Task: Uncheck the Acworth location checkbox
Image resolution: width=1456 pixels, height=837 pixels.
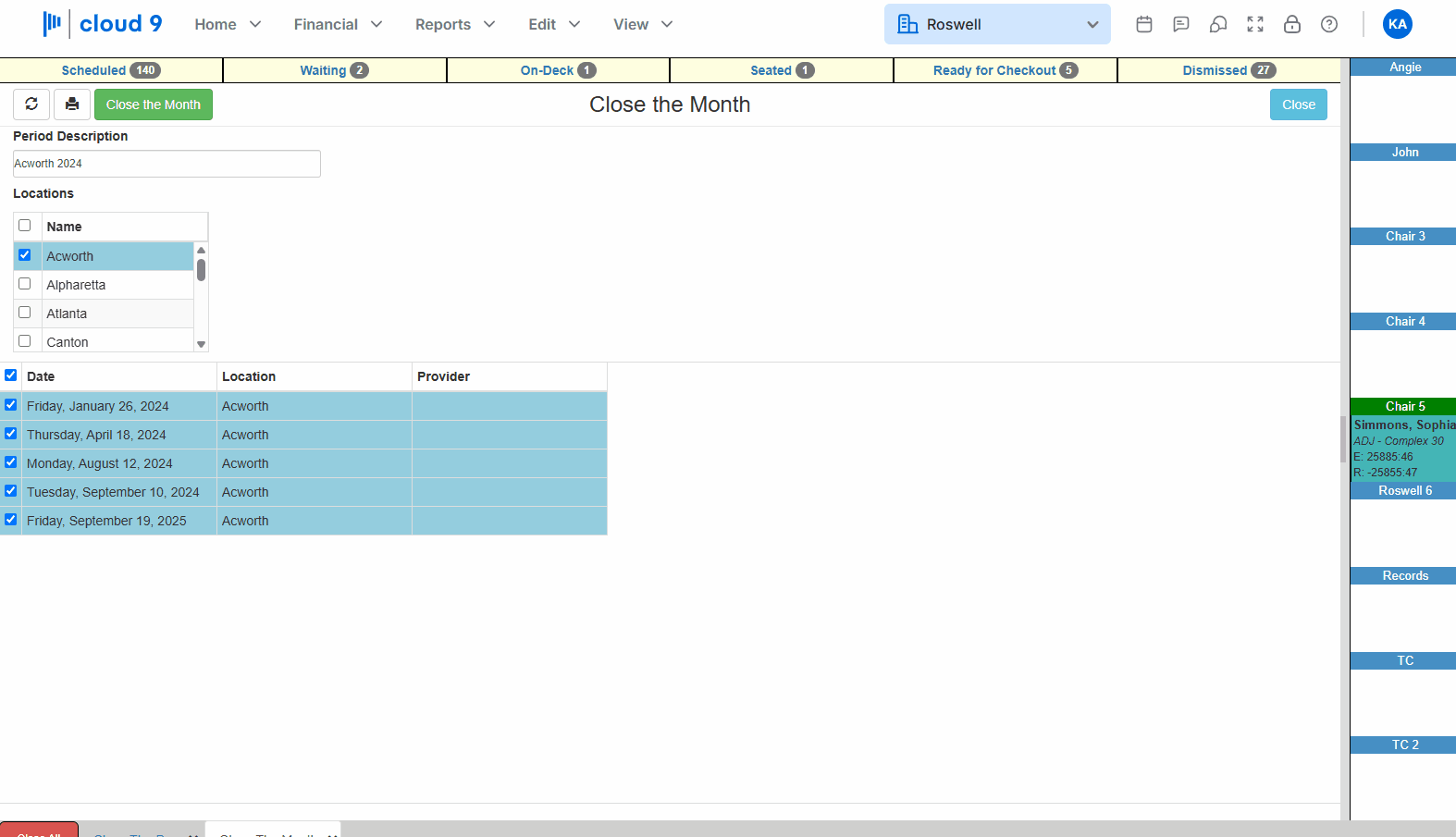Action: (25, 255)
